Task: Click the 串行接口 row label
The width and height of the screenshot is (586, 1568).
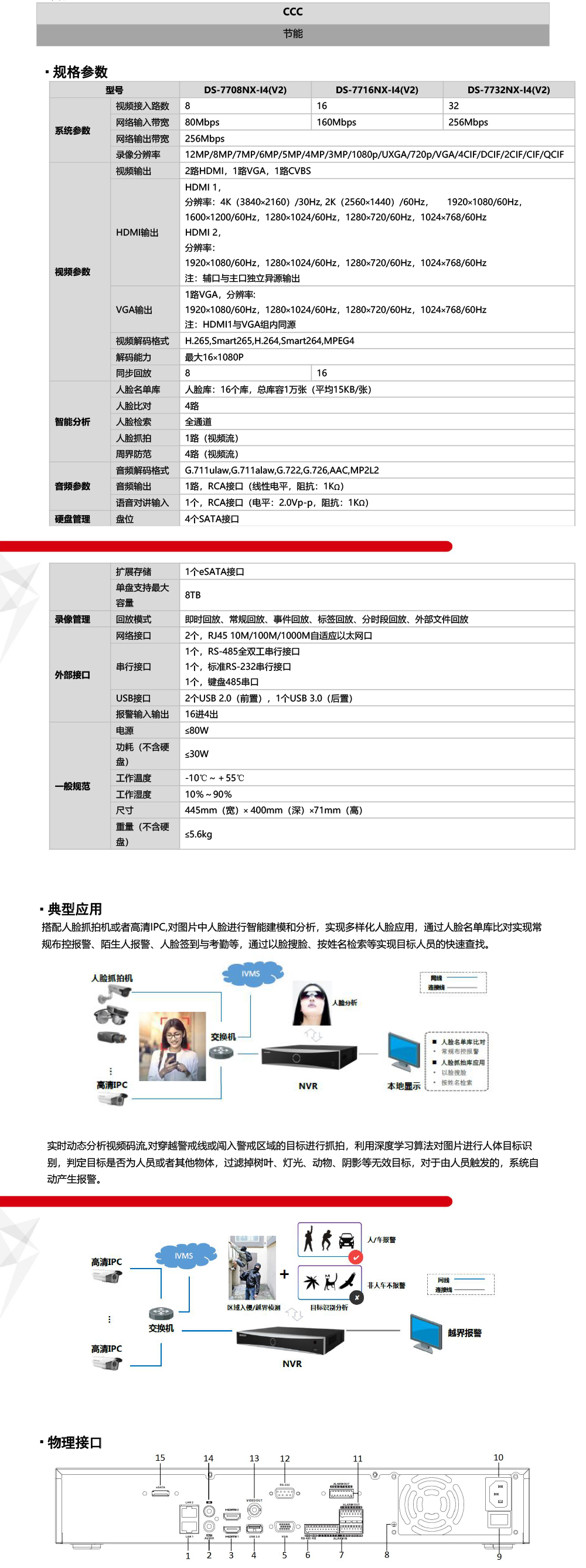Action: (134, 667)
